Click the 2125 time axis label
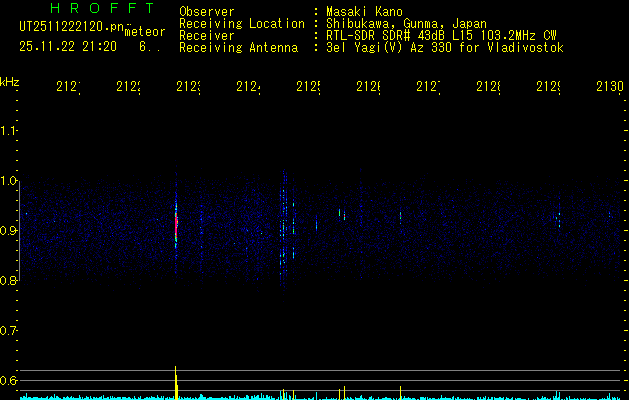Image resolution: width=629 pixels, height=400 pixels. [x=308, y=87]
